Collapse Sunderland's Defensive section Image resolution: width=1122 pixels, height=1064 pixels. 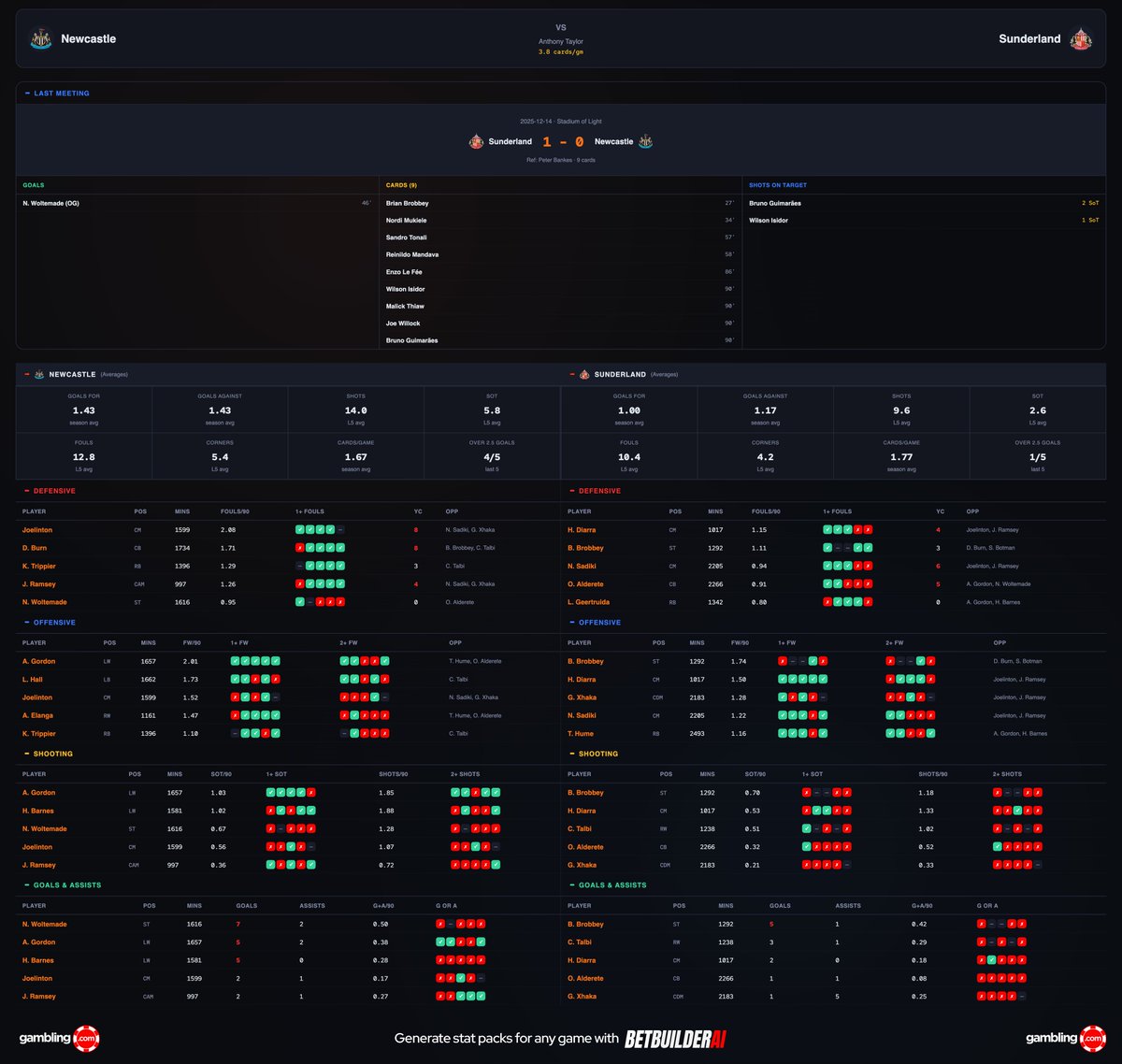(x=571, y=491)
